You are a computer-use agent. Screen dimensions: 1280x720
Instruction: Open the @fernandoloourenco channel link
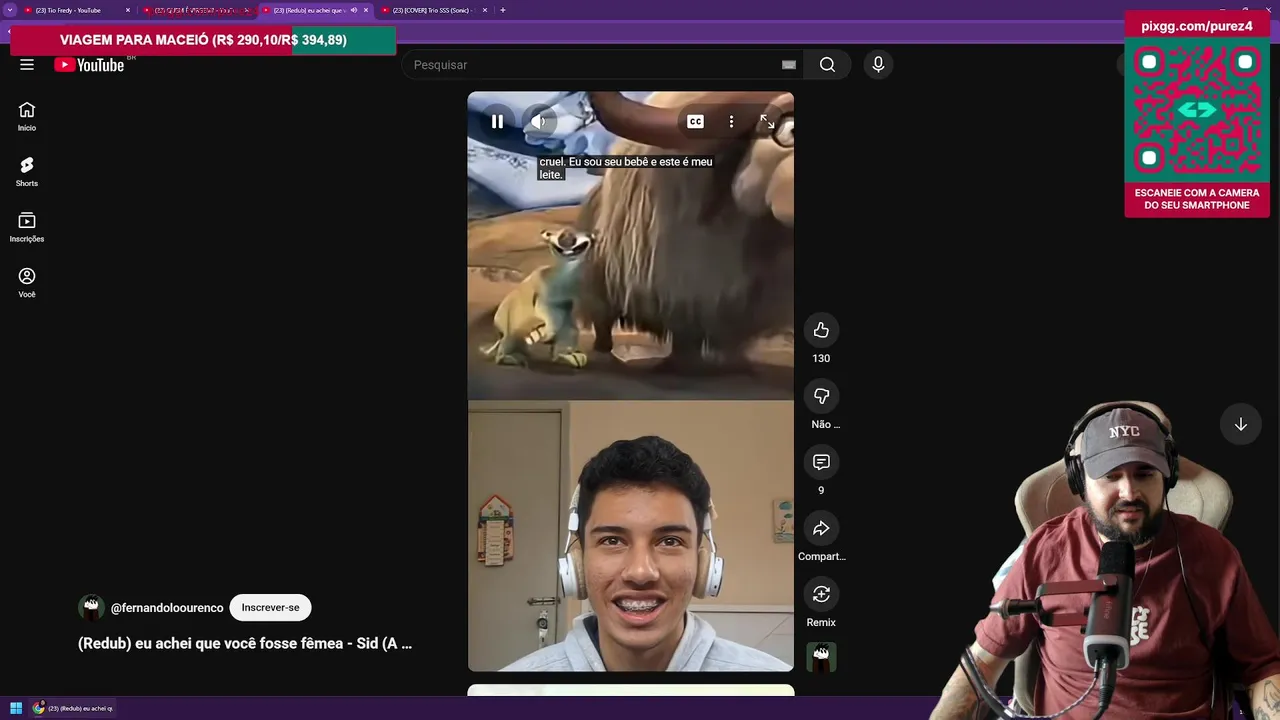[167, 608]
